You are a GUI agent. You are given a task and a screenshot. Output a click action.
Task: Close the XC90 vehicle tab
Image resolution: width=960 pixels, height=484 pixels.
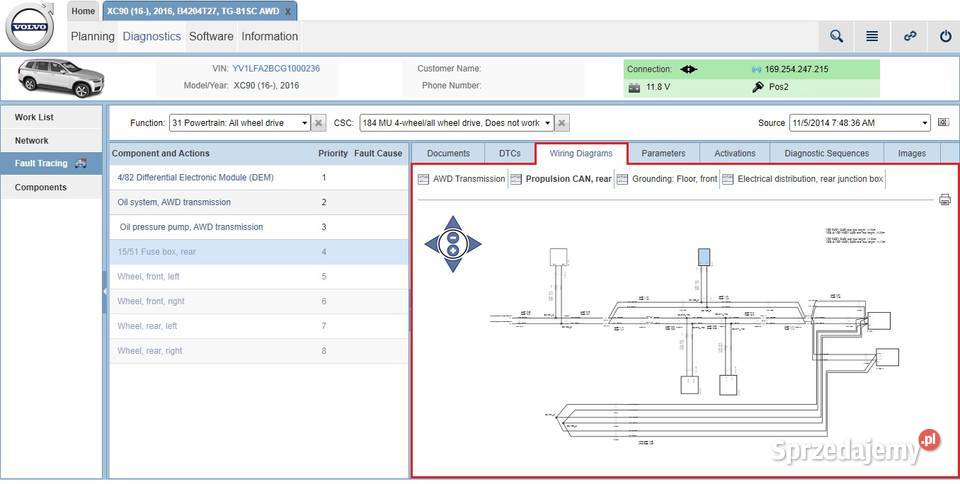click(x=288, y=11)
